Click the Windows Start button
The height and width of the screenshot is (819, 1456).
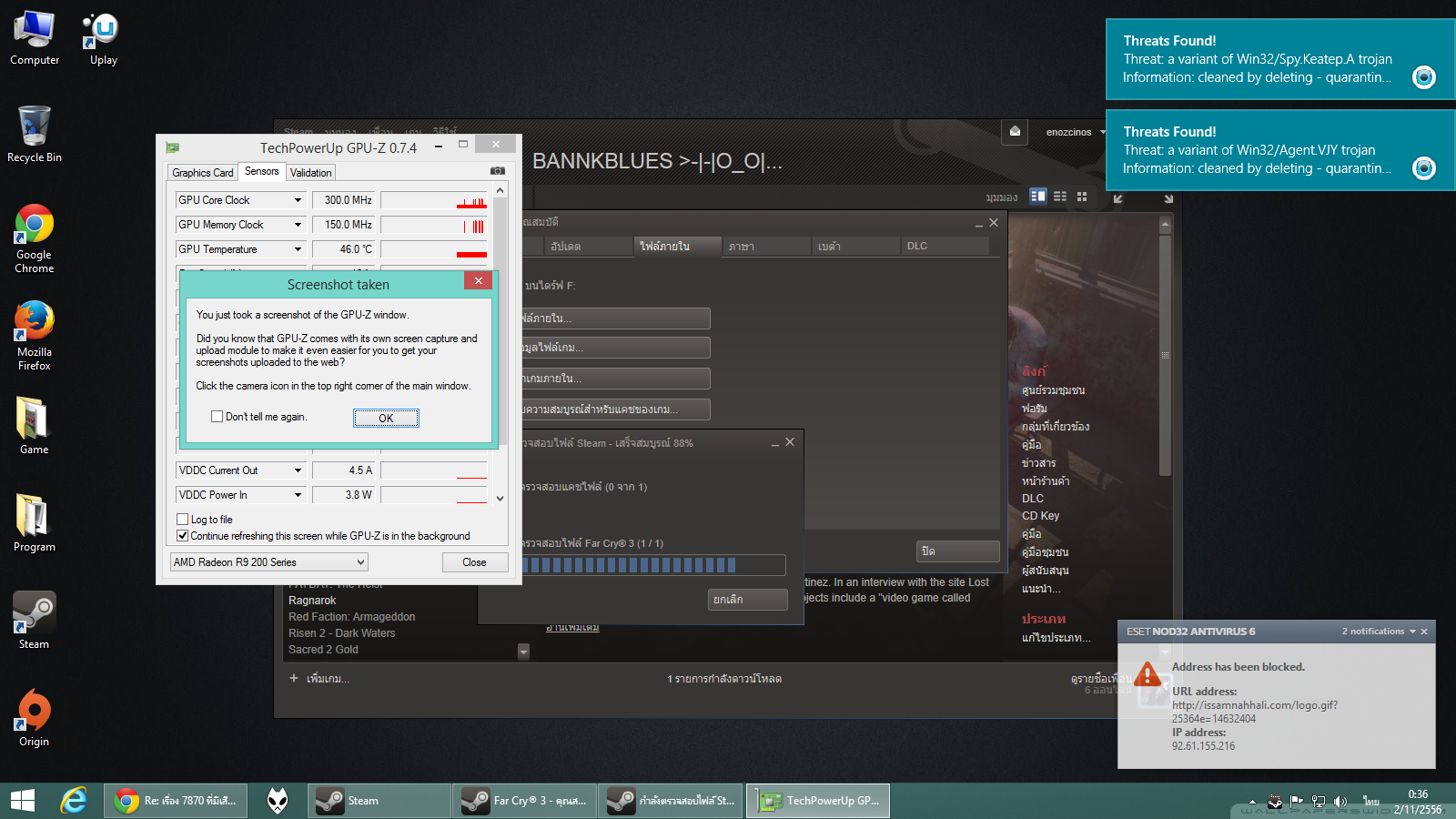point(23,801)
